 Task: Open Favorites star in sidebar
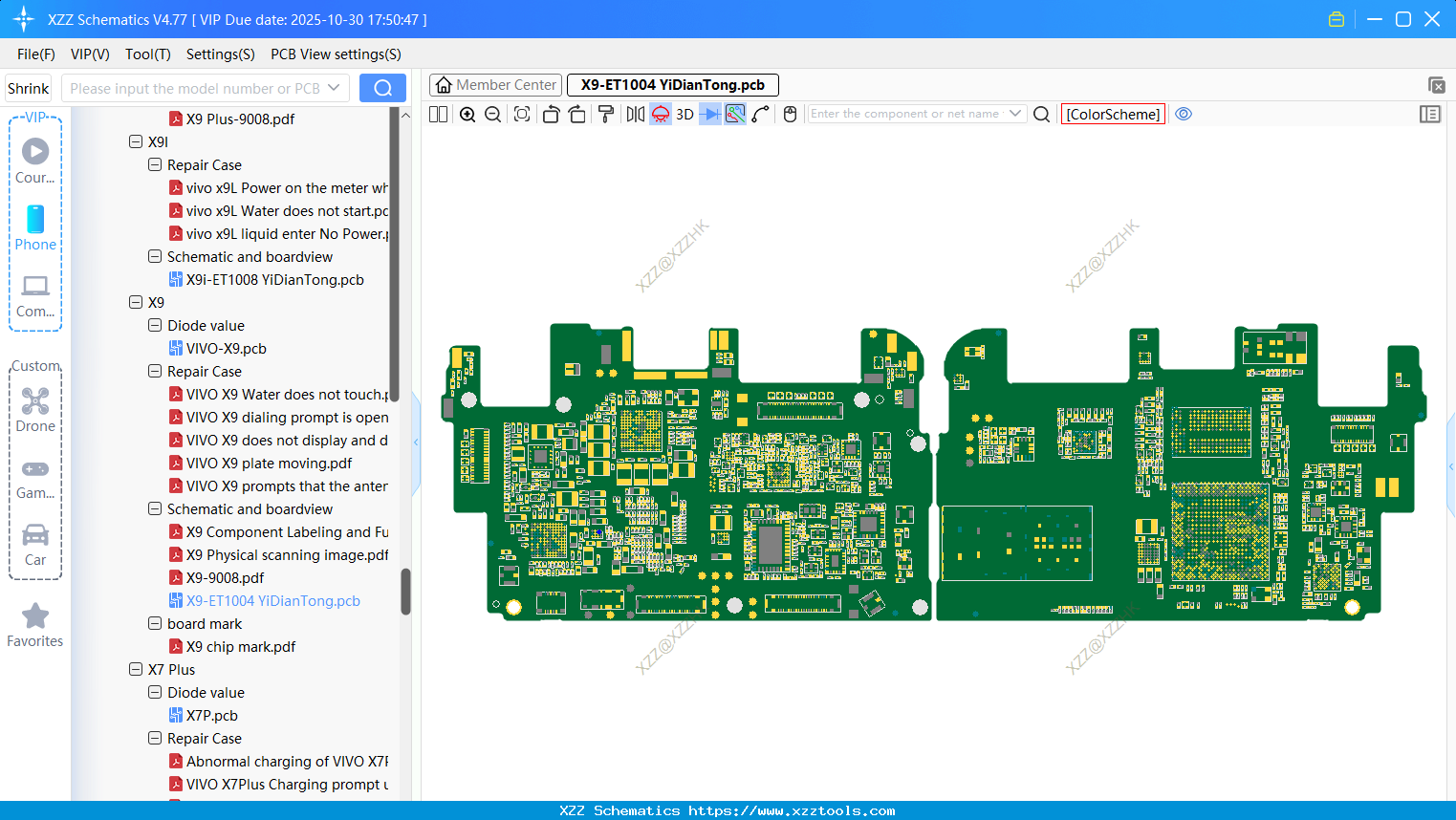pos(35,625)
